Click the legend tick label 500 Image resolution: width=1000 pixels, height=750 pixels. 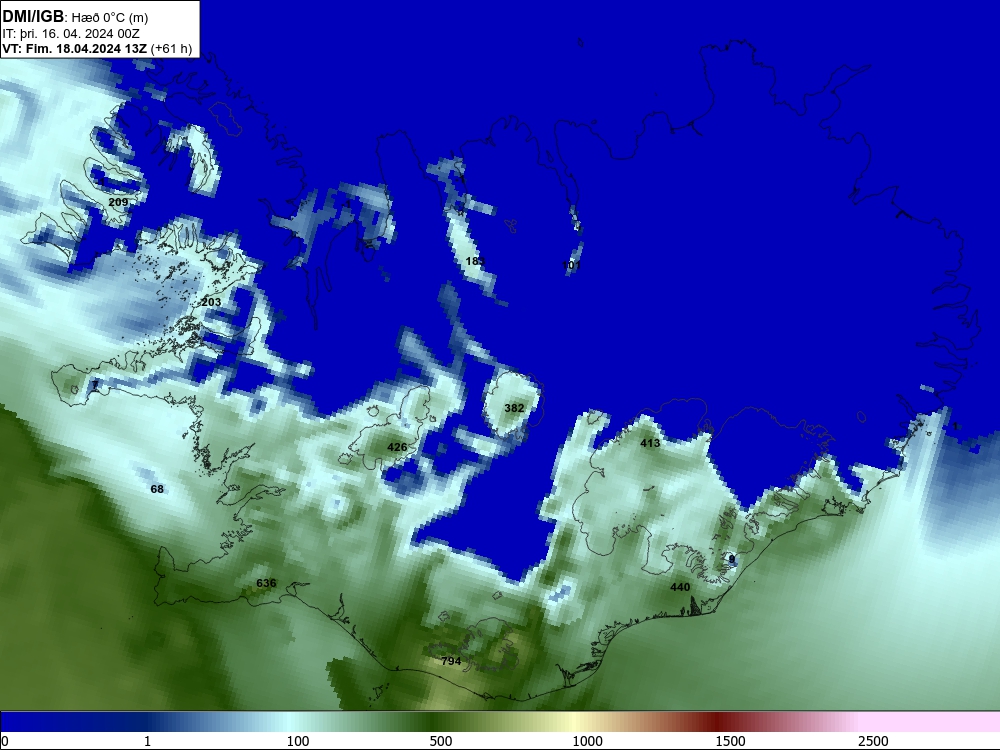pyautogui.click(x=441, y=741)
